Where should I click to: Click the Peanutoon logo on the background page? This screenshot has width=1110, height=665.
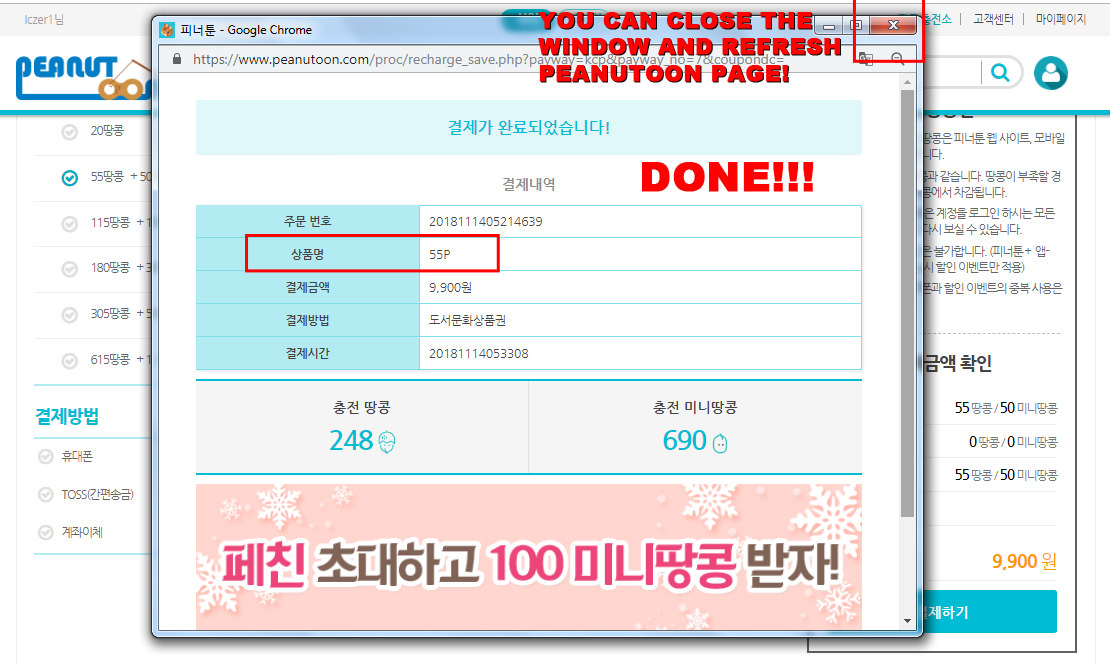[84, 76]
